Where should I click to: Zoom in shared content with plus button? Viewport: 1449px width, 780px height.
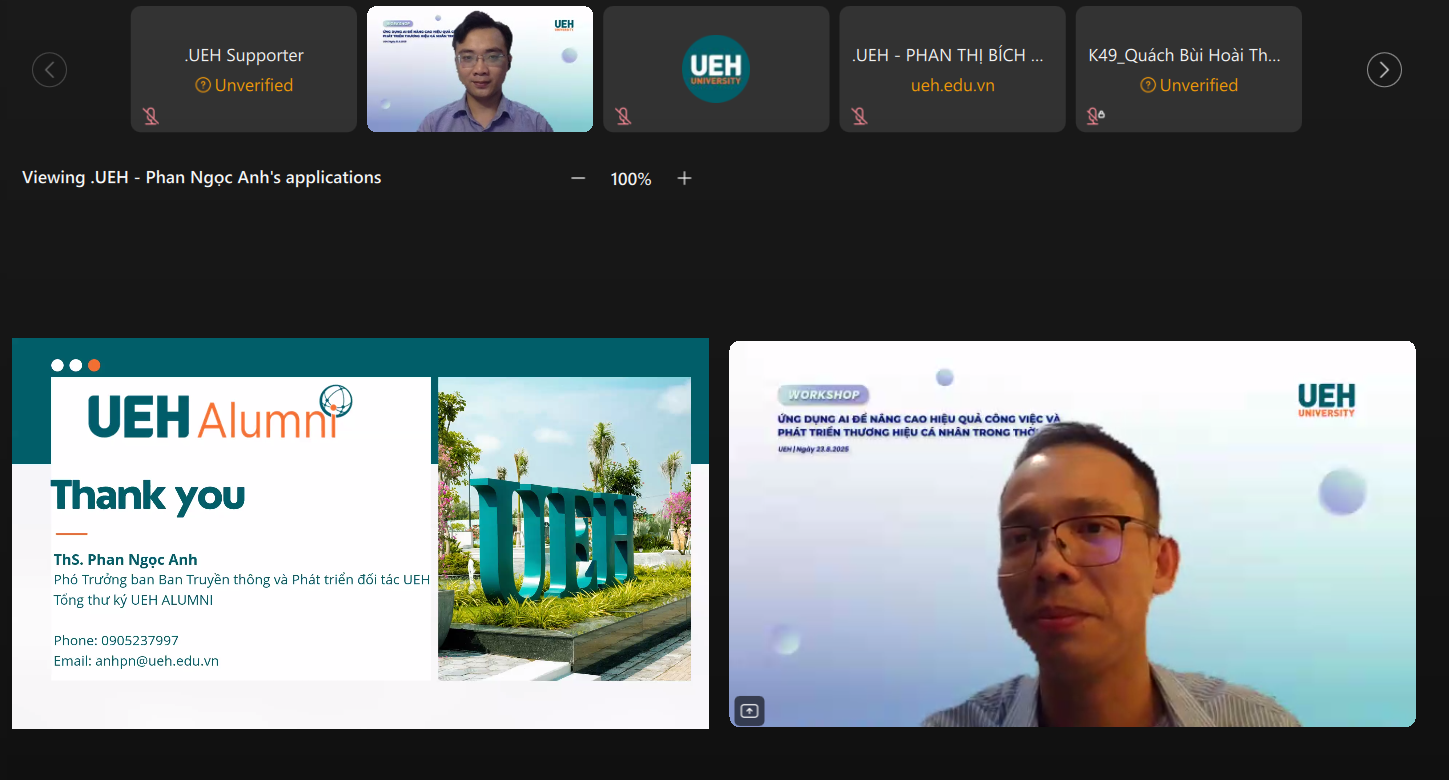point(684,178)
